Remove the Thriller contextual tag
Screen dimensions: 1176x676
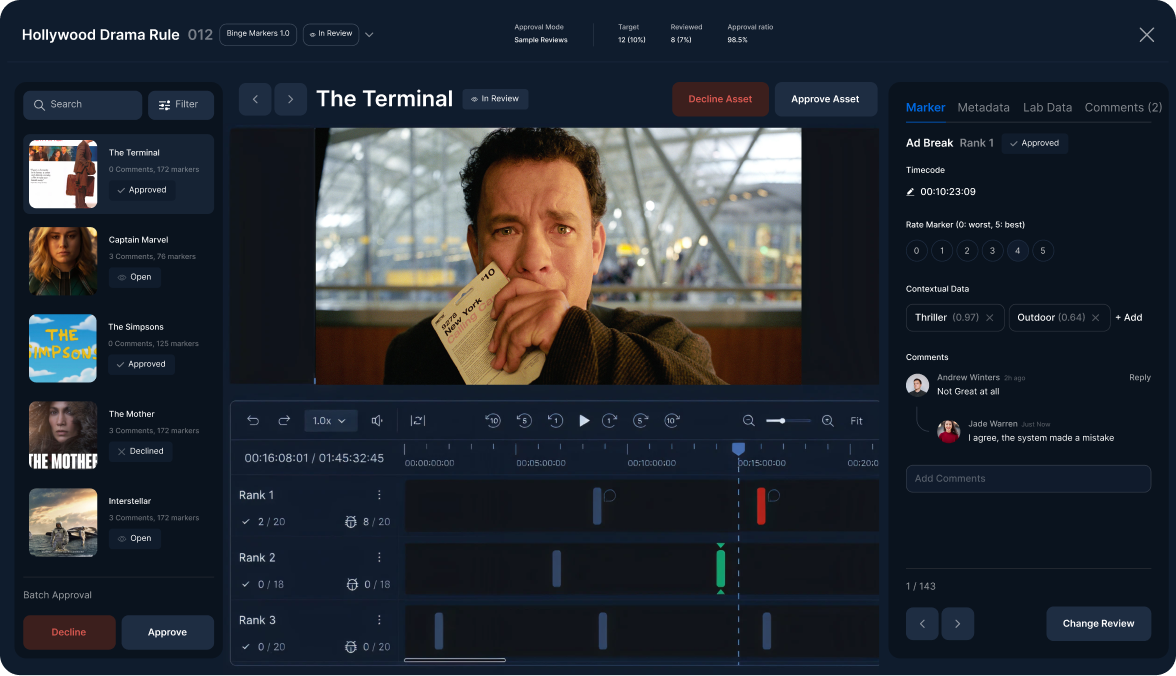[990, 318]
